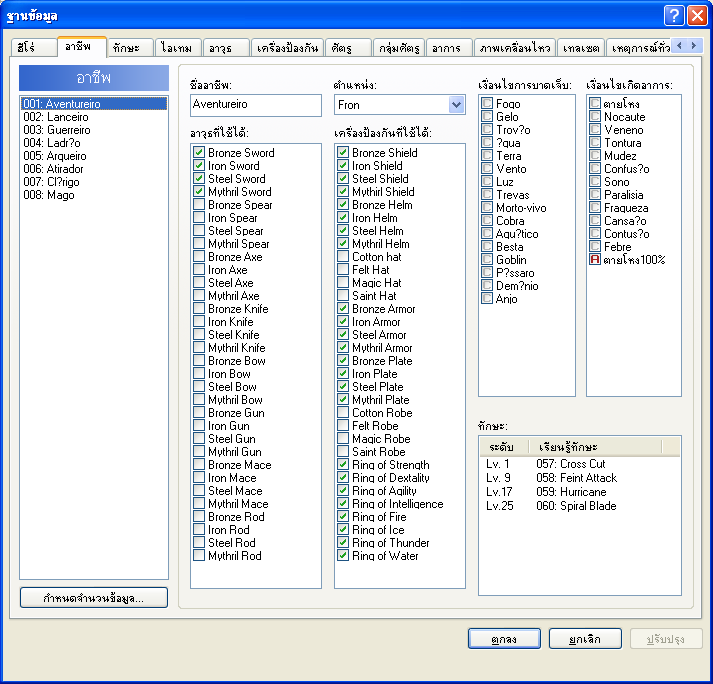
Task: Toggle the Paralisia state checkbox
Action: (595, 195)
